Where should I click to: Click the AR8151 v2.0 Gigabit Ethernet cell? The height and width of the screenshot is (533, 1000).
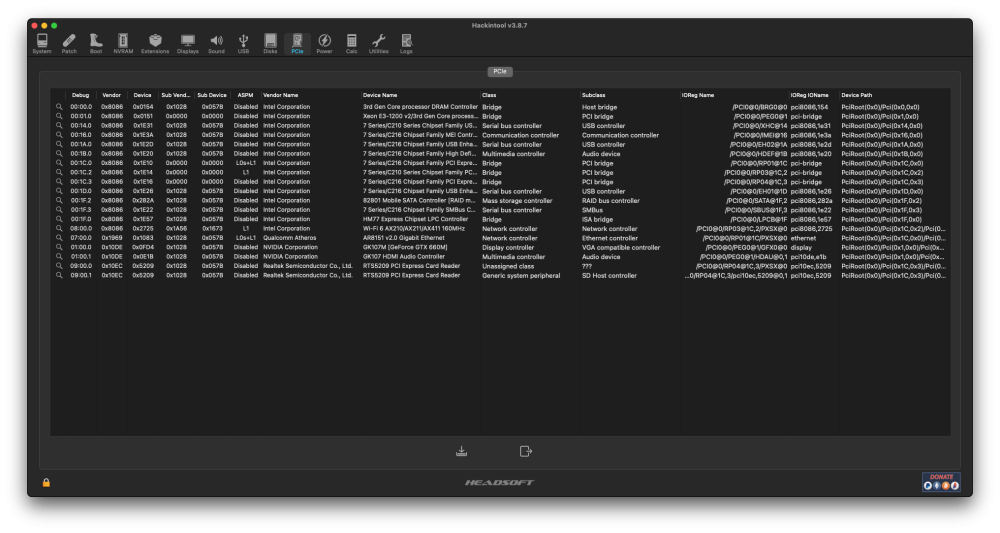(404, 238)
